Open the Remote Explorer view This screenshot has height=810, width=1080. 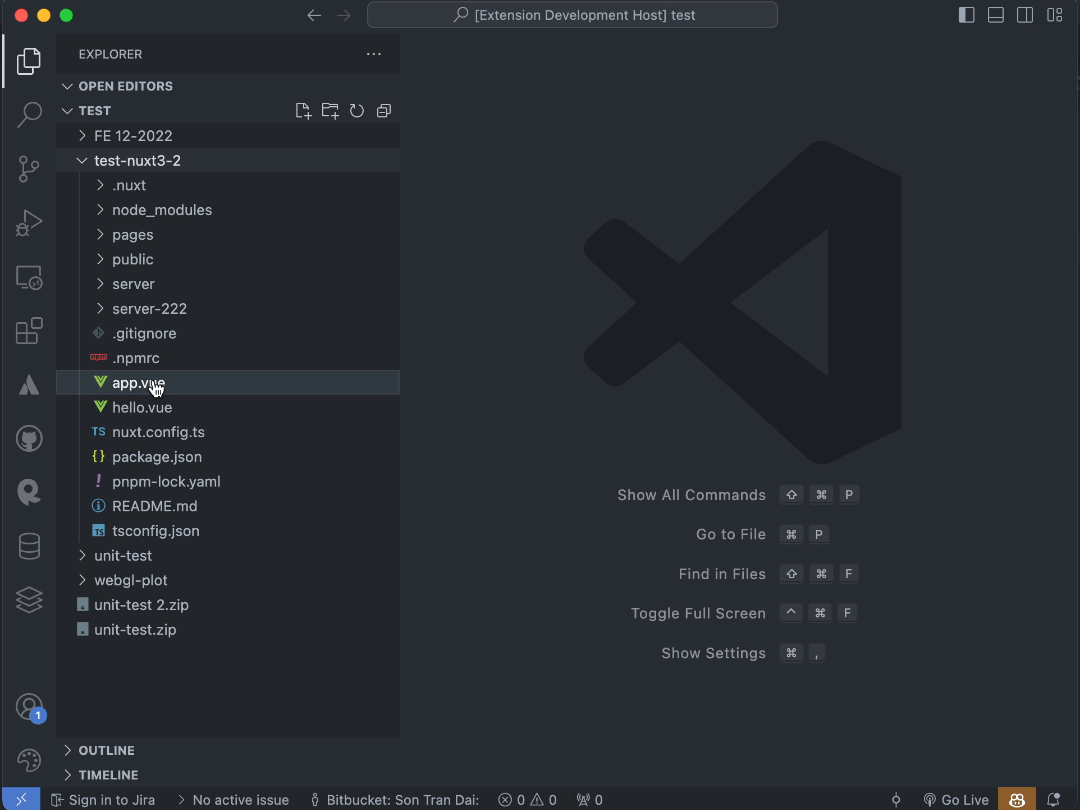point(29,278)
